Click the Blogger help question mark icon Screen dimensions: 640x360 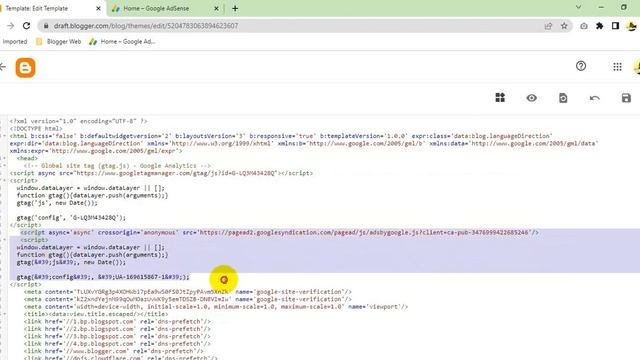(x=581, y=66)
